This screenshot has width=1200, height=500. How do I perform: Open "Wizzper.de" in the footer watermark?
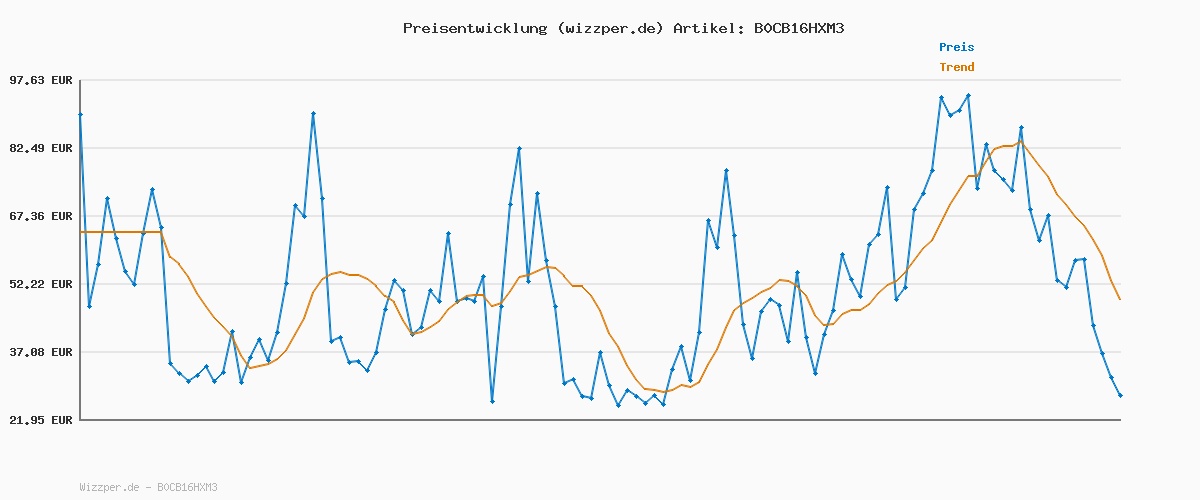109,487
